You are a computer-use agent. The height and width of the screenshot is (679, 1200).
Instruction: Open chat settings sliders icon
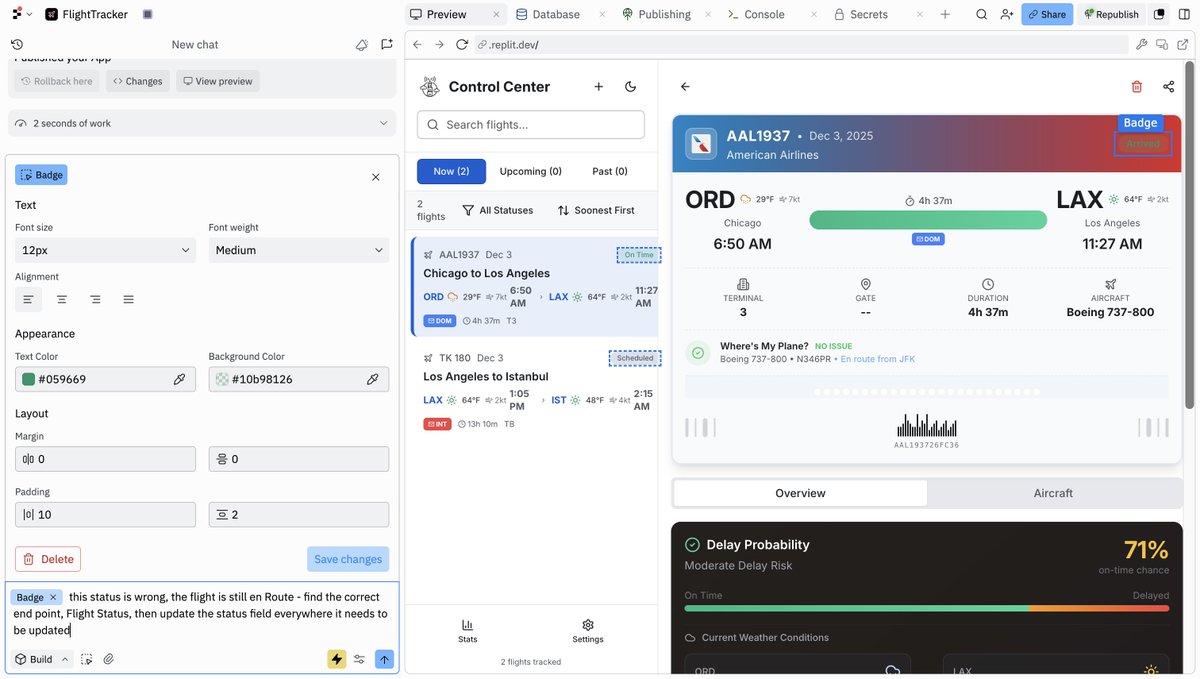360,659
